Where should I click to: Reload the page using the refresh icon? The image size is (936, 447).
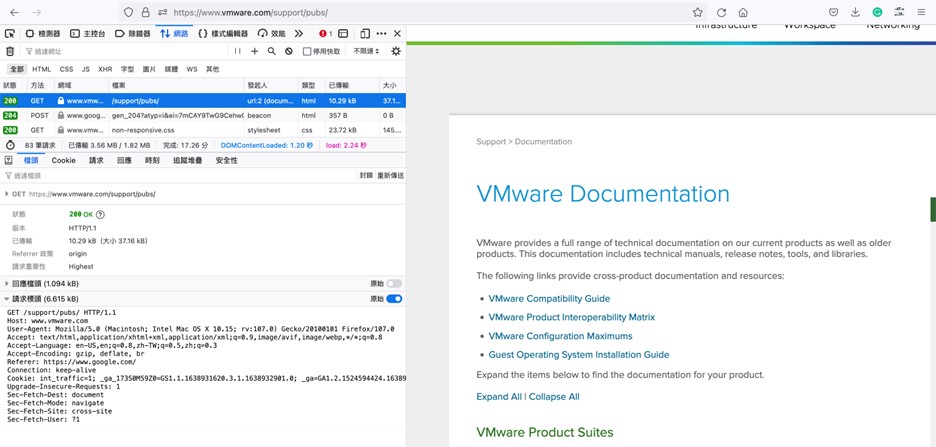click(x=721, y=12)
